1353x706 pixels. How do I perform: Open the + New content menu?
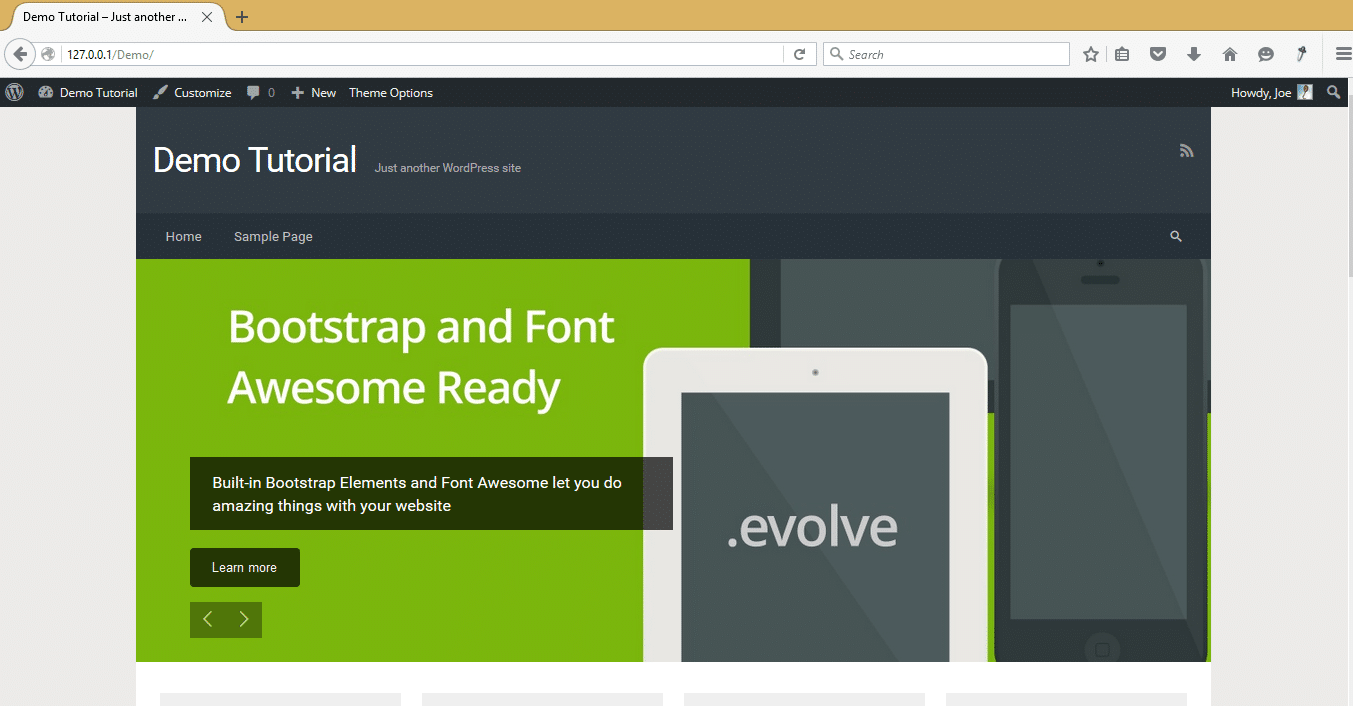[313, 92]
